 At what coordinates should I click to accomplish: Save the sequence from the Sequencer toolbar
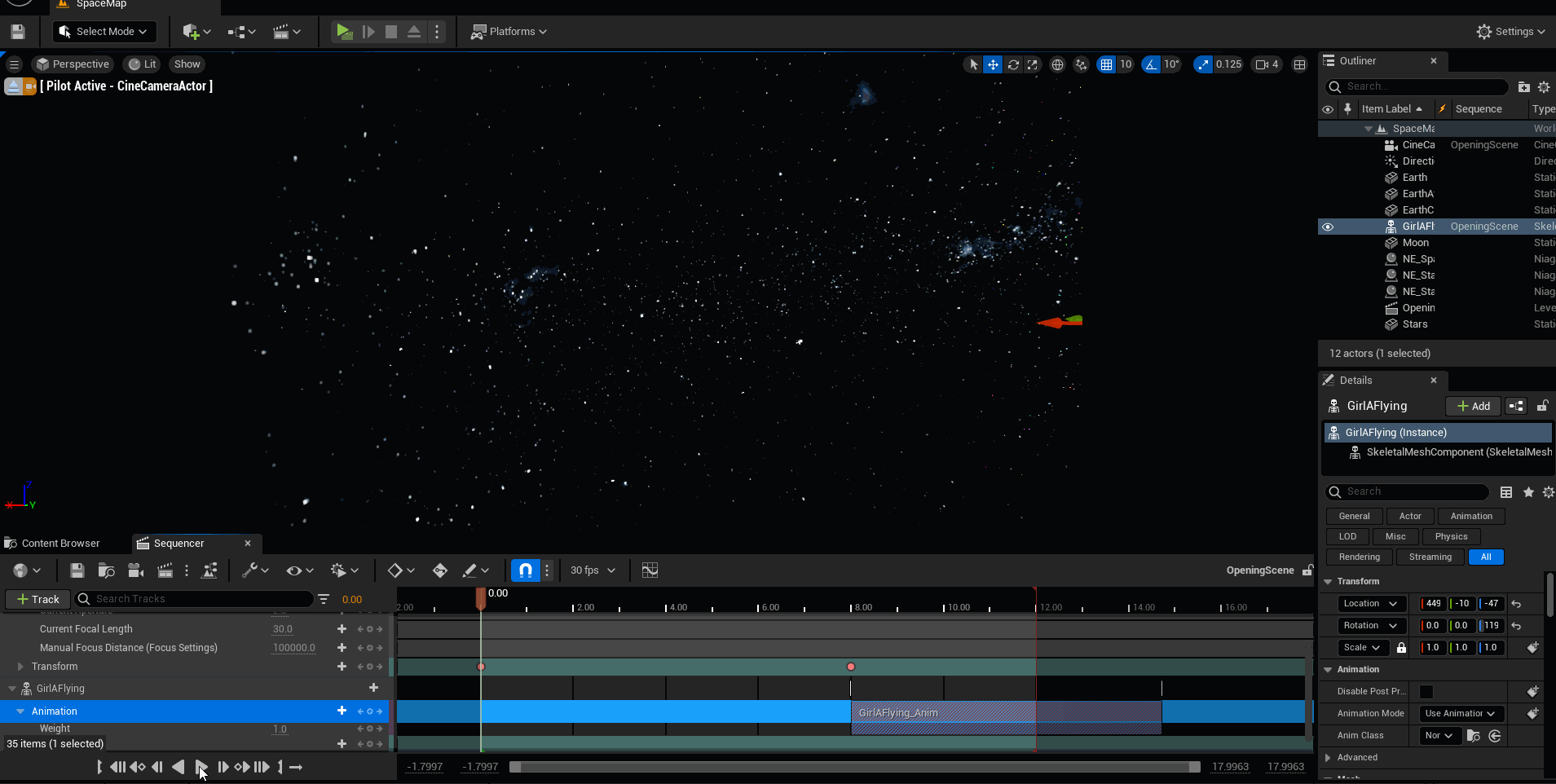coord(77,570)
